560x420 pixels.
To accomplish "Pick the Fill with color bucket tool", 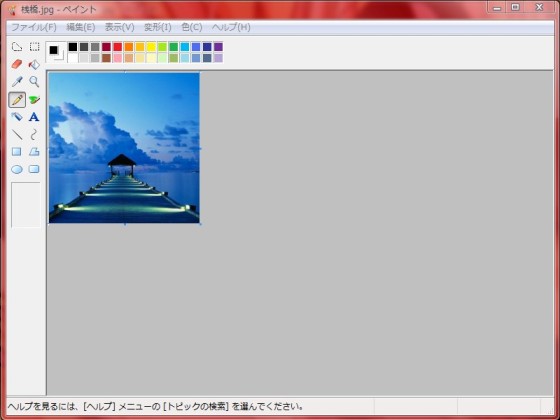I will tap(34, 64).
